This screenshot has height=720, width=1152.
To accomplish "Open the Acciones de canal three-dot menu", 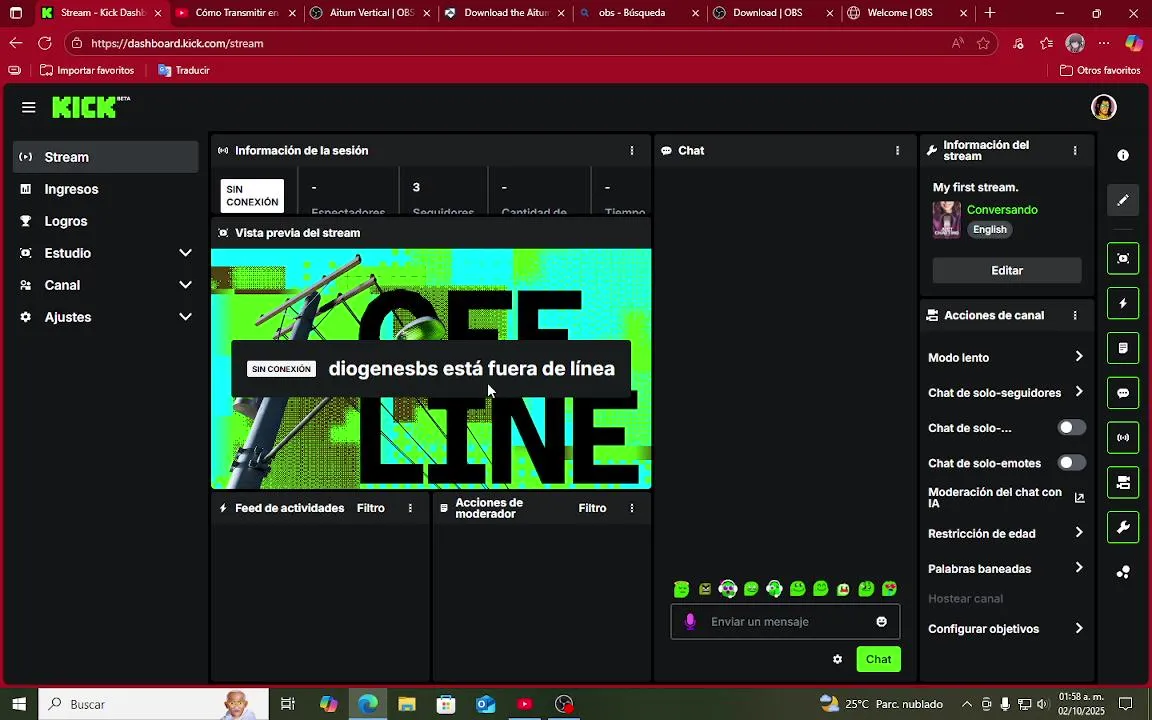I will coord(1075,315).
